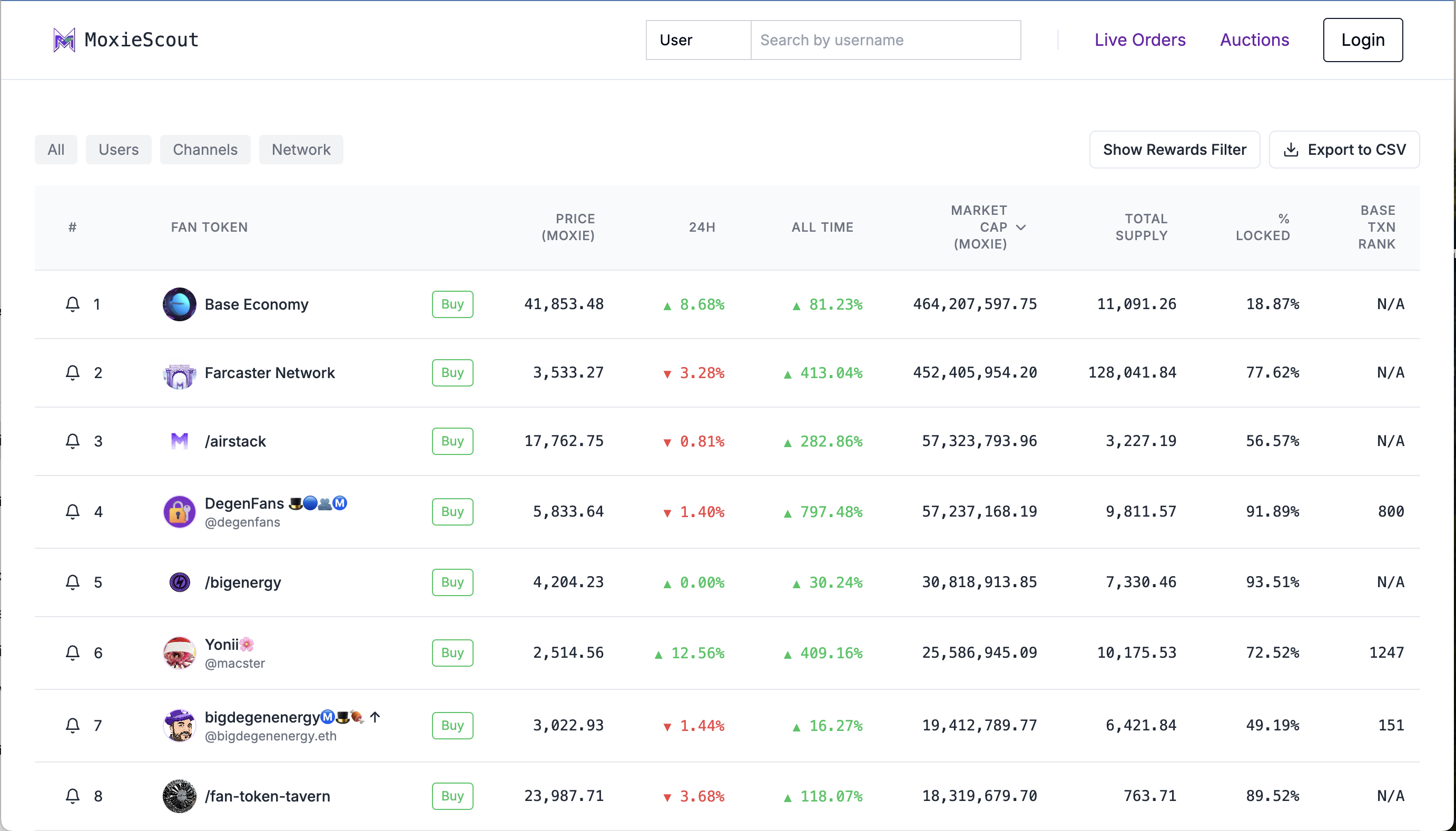The image size is (1456, 831).
Task: Buy Yonii token
Action: [x=452, y=653]
